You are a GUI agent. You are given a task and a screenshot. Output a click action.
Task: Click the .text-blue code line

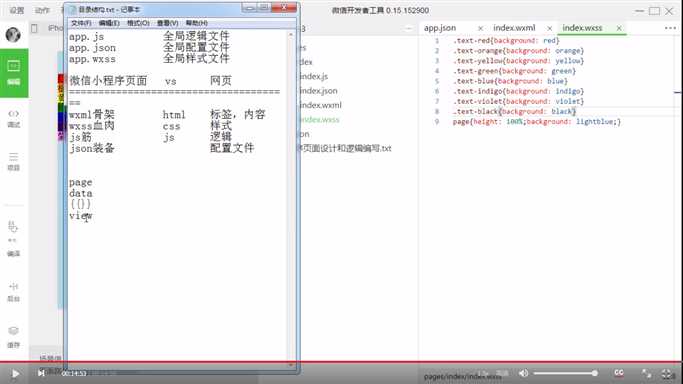pos(510,81)
